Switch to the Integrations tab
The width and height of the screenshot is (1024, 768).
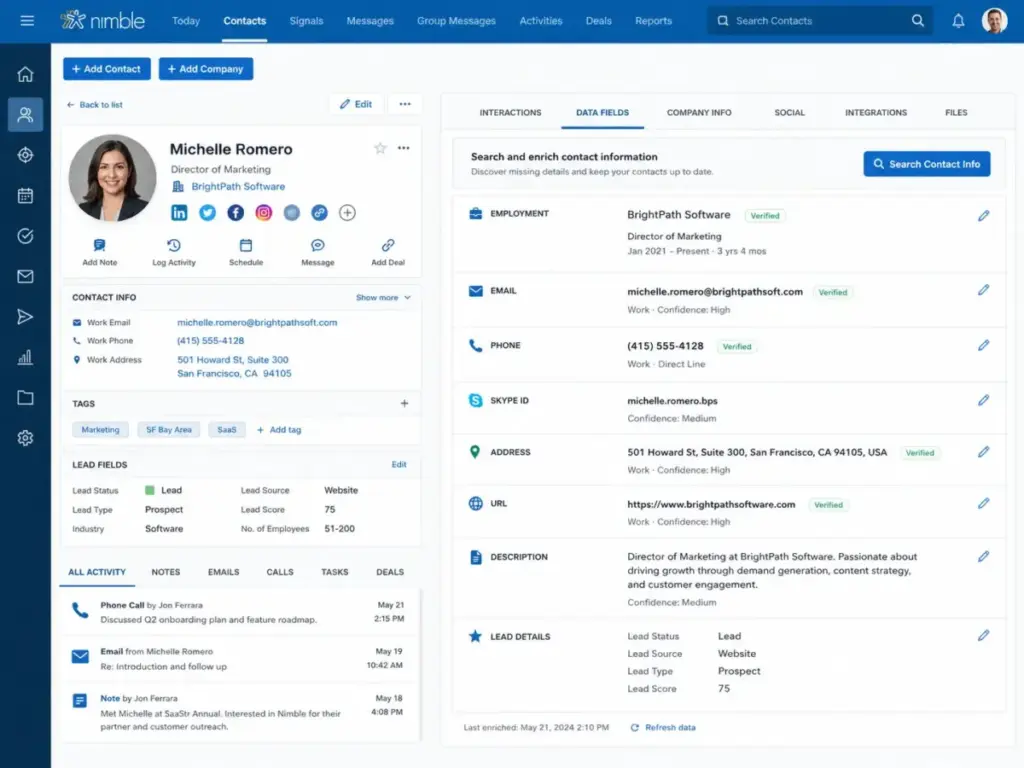coord(876,112)
